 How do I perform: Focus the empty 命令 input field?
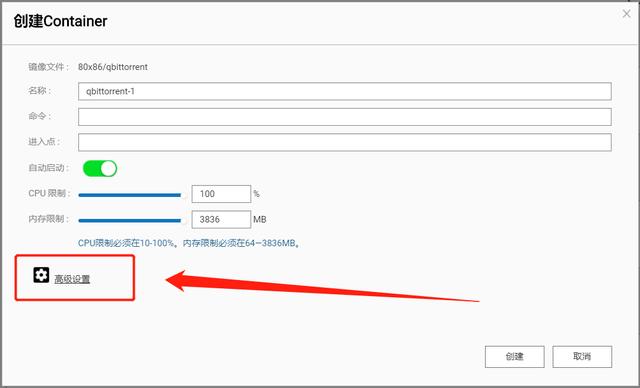pyautogui.click(x=344, y=117)
